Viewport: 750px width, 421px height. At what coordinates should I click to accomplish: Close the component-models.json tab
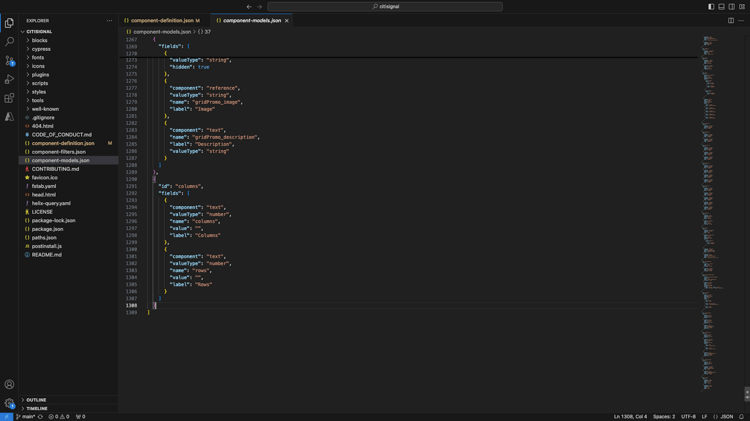pos(287,21)
